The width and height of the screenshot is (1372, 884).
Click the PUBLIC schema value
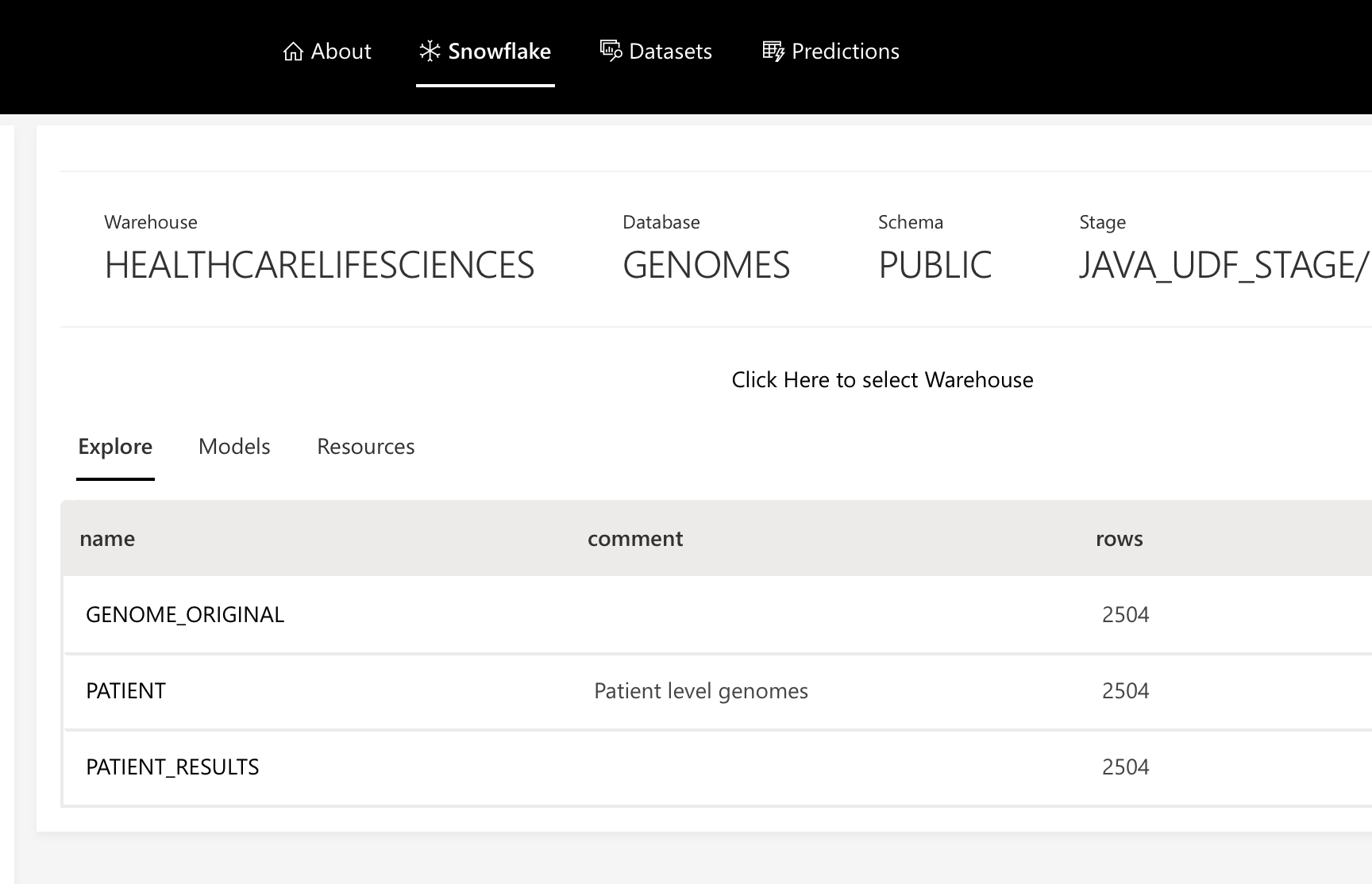tap(935, 265)
